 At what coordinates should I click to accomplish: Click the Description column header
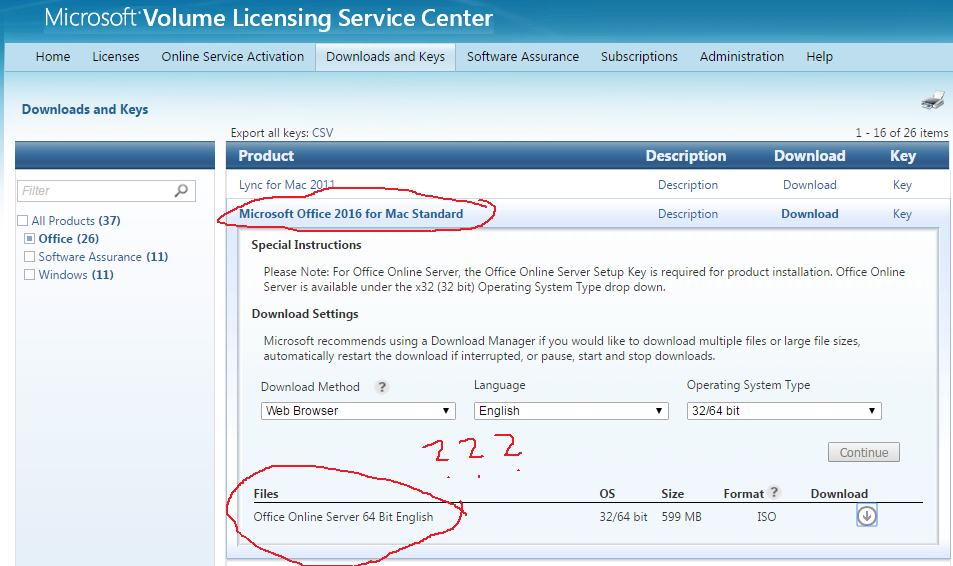pyautogui.click(x=686, y=156)
